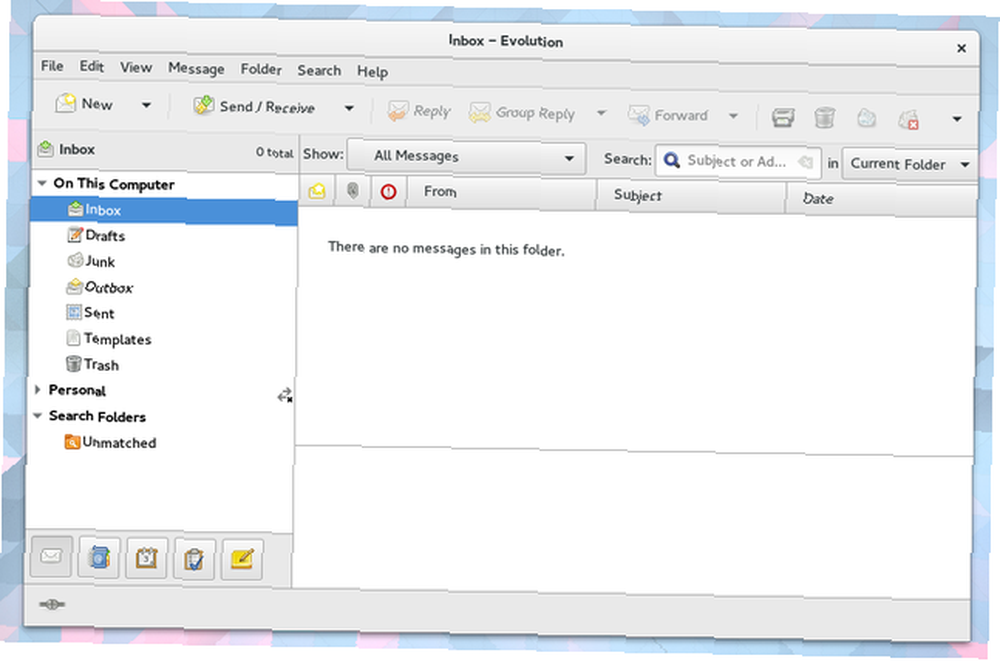Open the New button dropdown arrow
1000x661 pixels.
146,105
